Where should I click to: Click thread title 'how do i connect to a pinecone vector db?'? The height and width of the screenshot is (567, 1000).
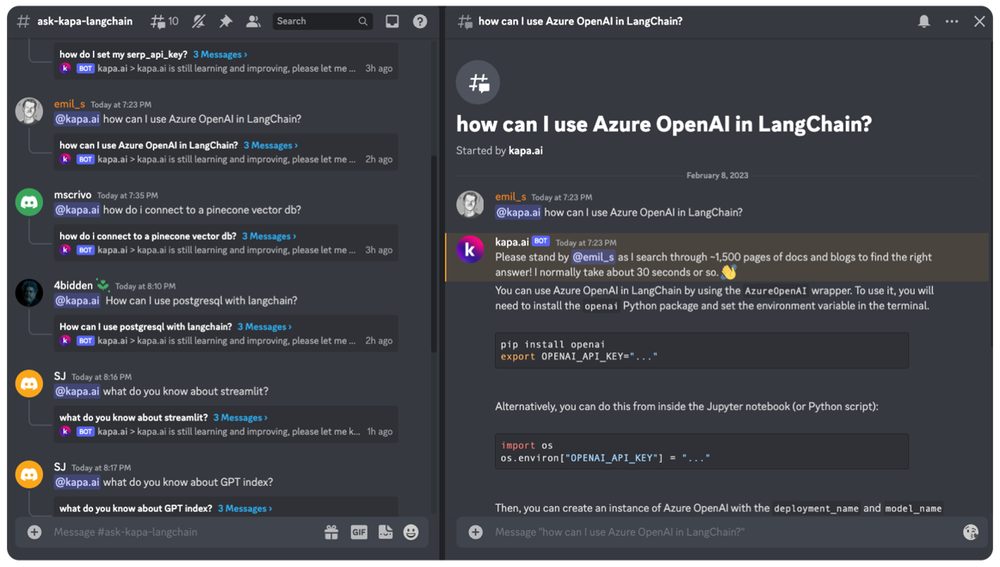(x=148, y=236)
